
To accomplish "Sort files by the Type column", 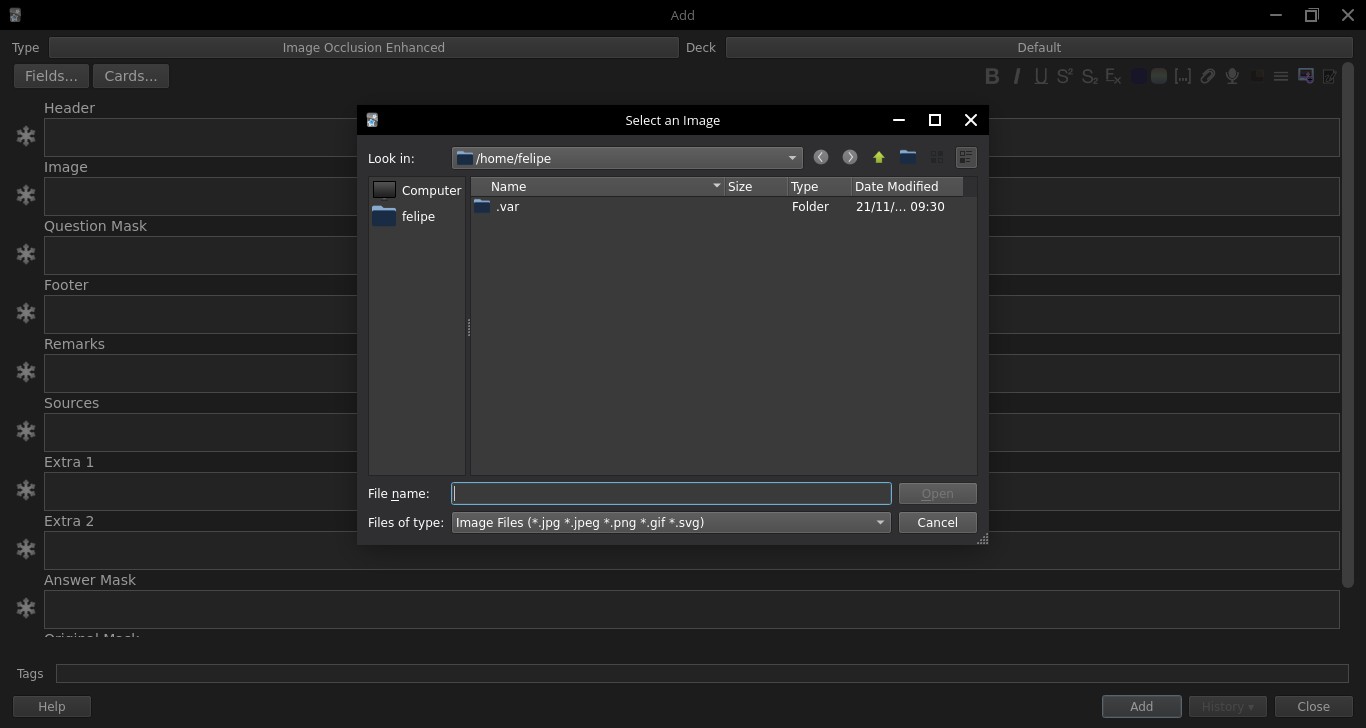I will click(819, 186).
